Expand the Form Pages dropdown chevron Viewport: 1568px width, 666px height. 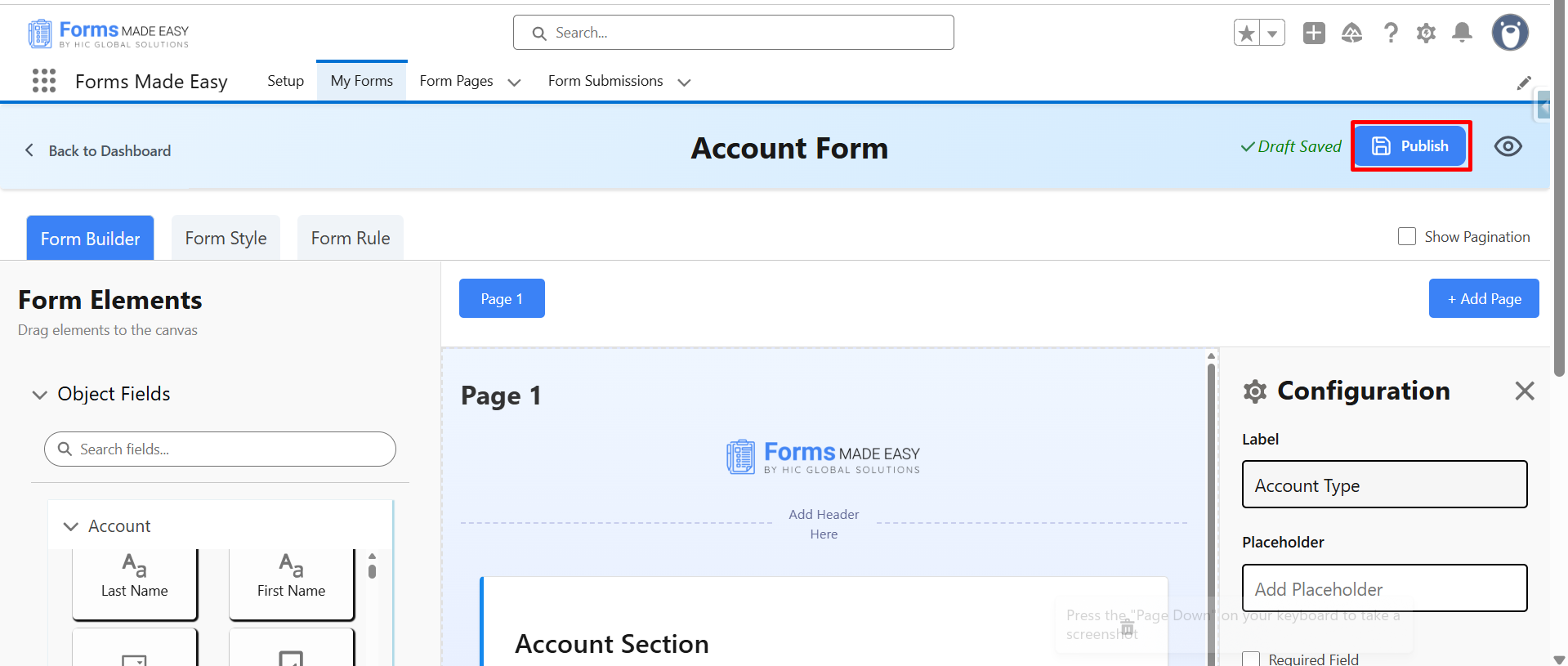(514, 82)
